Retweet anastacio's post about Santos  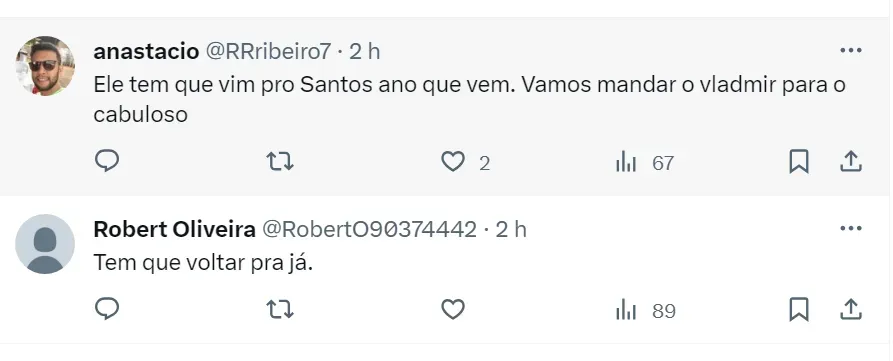click(280, 162)
